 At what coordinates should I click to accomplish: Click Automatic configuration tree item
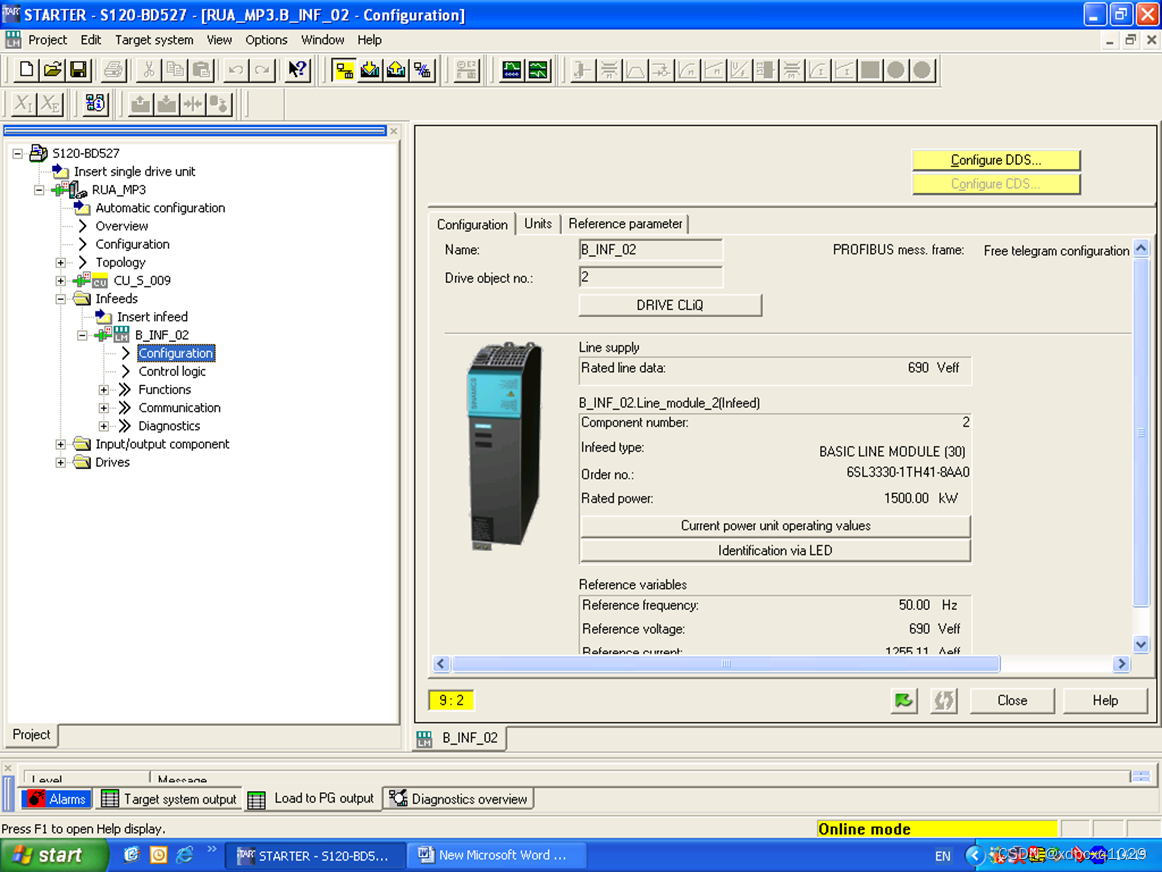[160, 208]
